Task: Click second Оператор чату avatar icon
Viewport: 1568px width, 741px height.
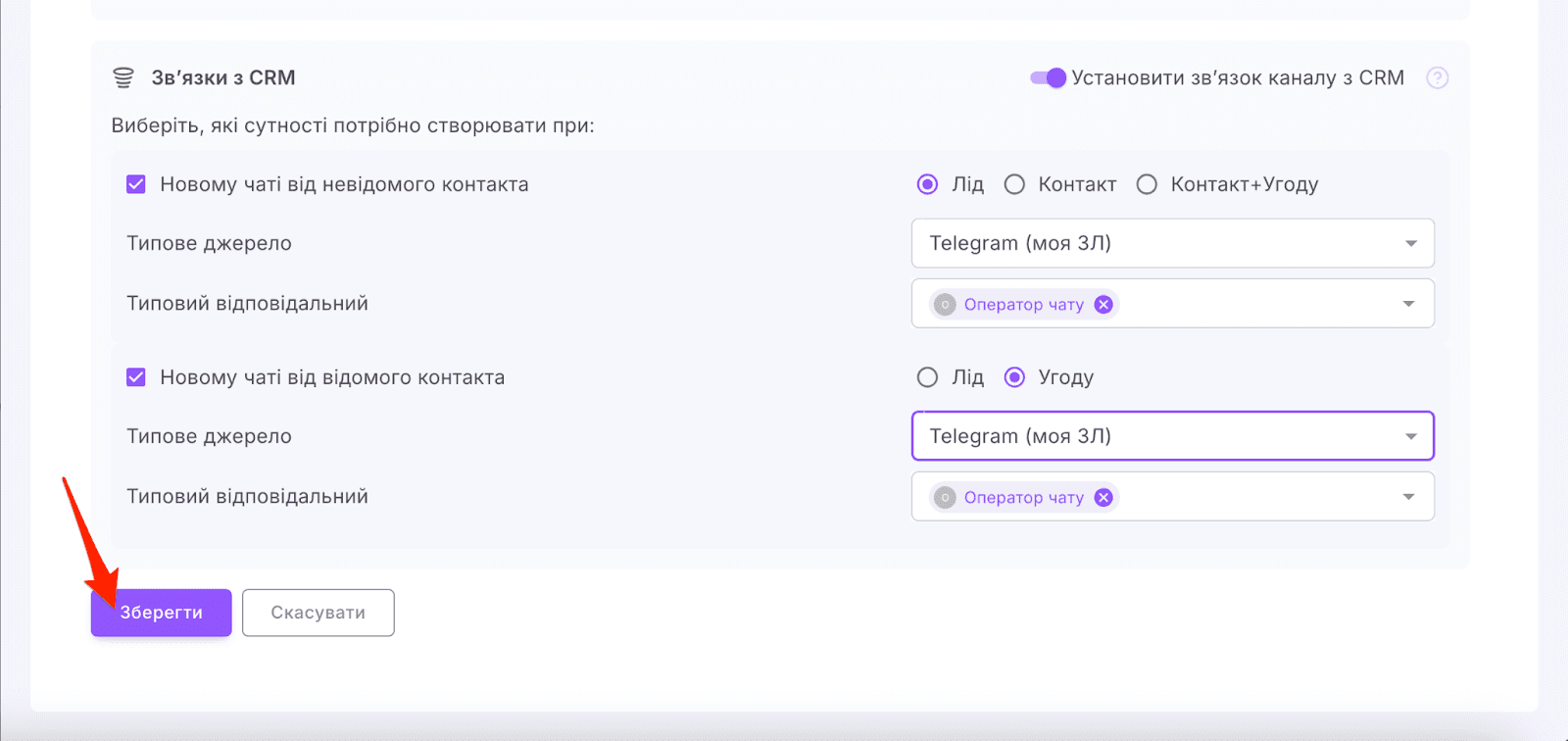Action: click(x=945, y=498)
